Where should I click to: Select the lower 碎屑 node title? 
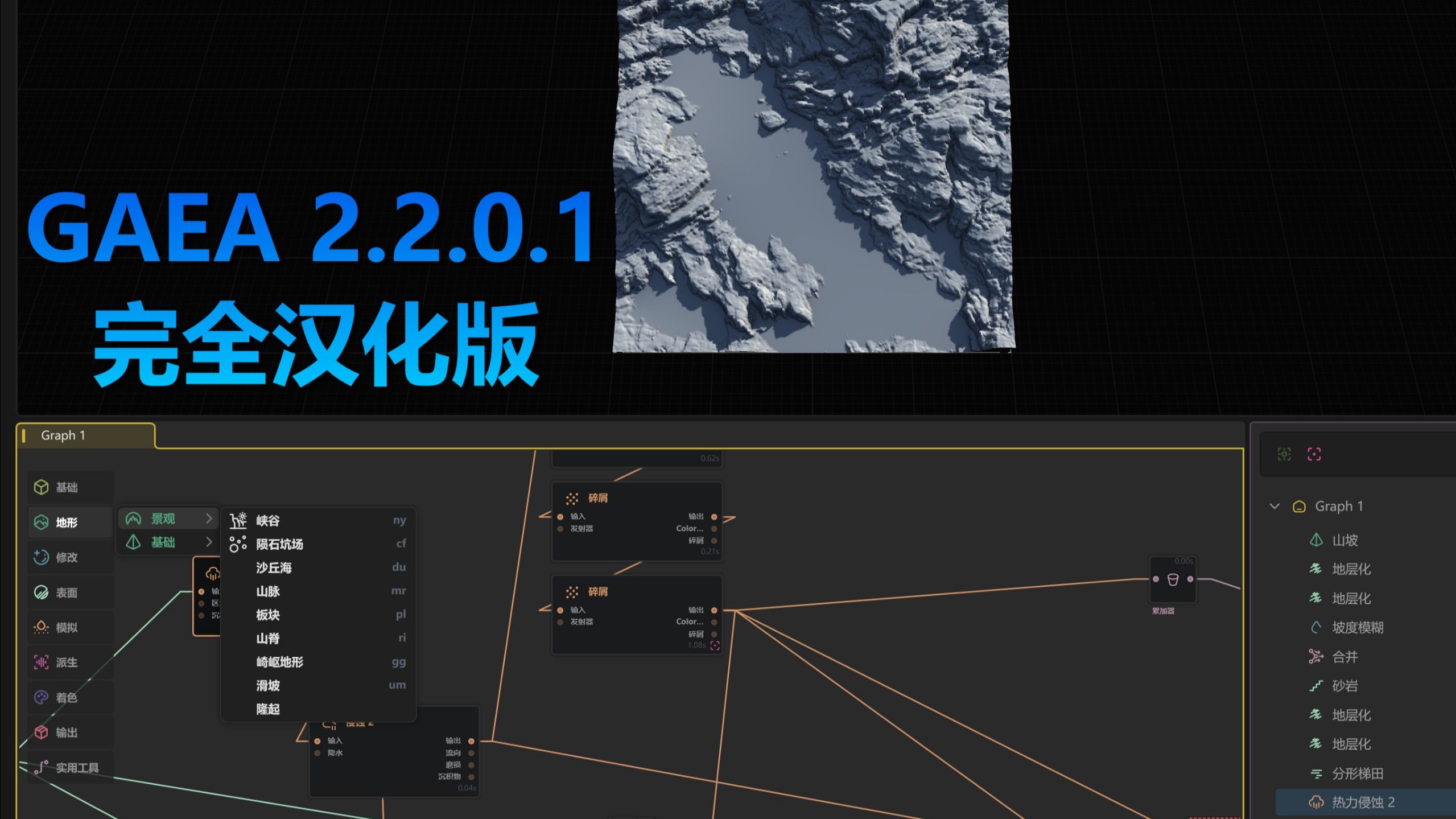(x=597, y=592)
